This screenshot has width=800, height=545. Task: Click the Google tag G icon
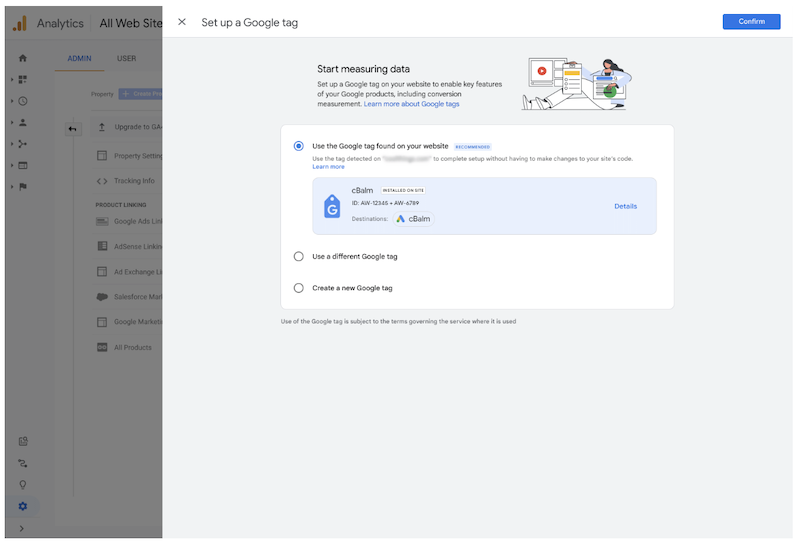coord(332,207)
